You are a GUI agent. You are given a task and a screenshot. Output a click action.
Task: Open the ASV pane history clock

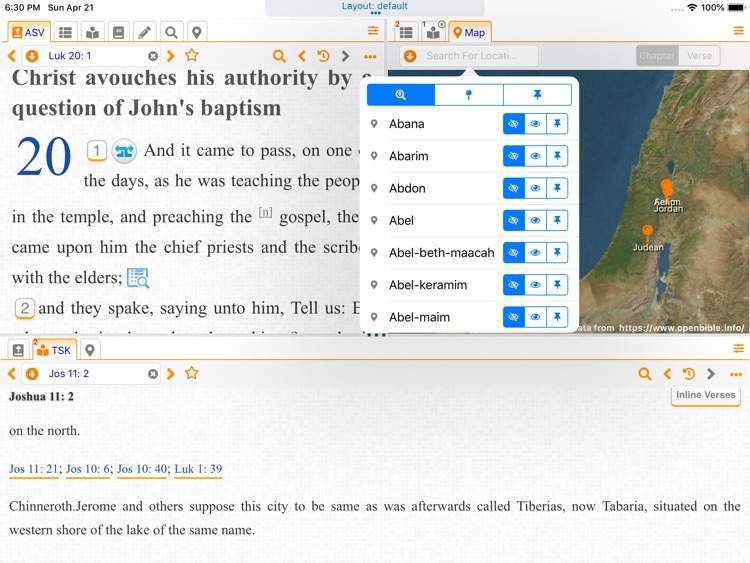323,56
